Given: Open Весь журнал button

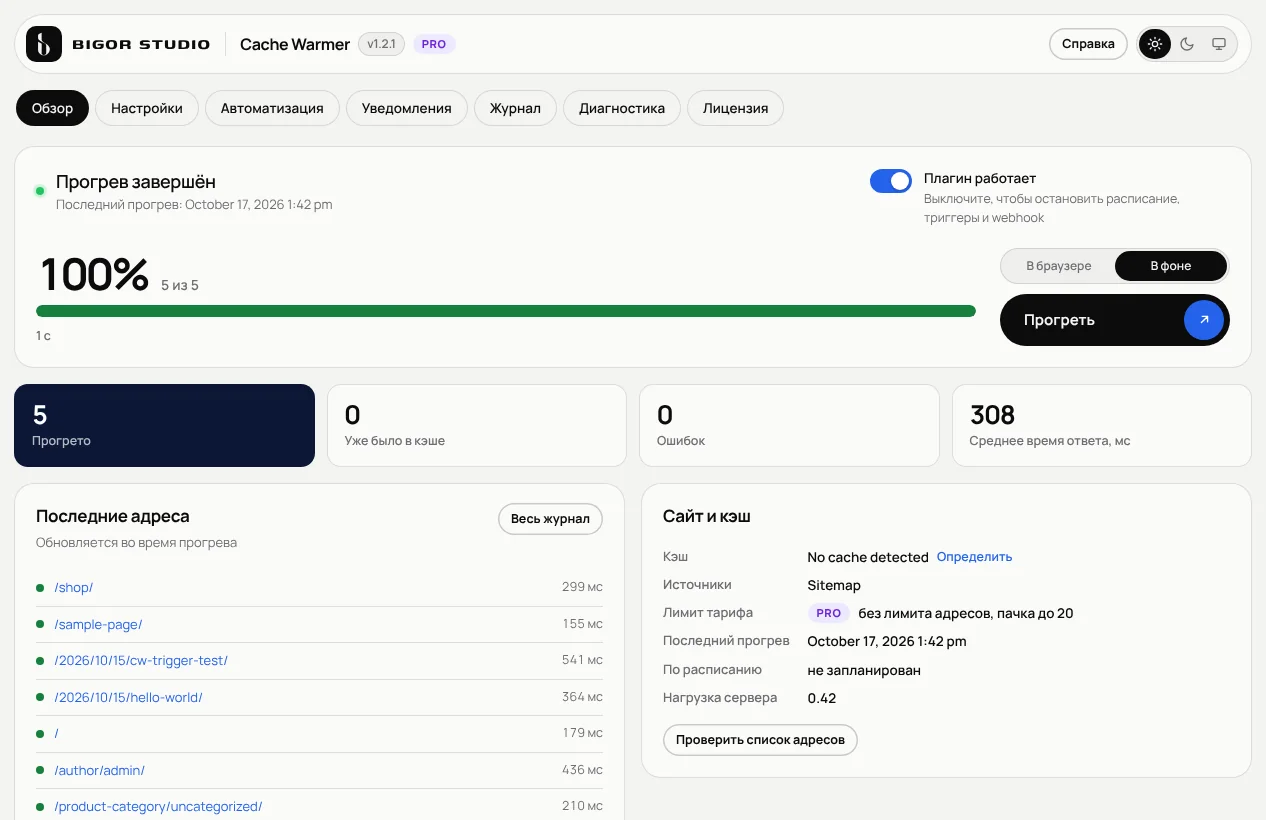Looking at the screenshot, I should (551, 519).
